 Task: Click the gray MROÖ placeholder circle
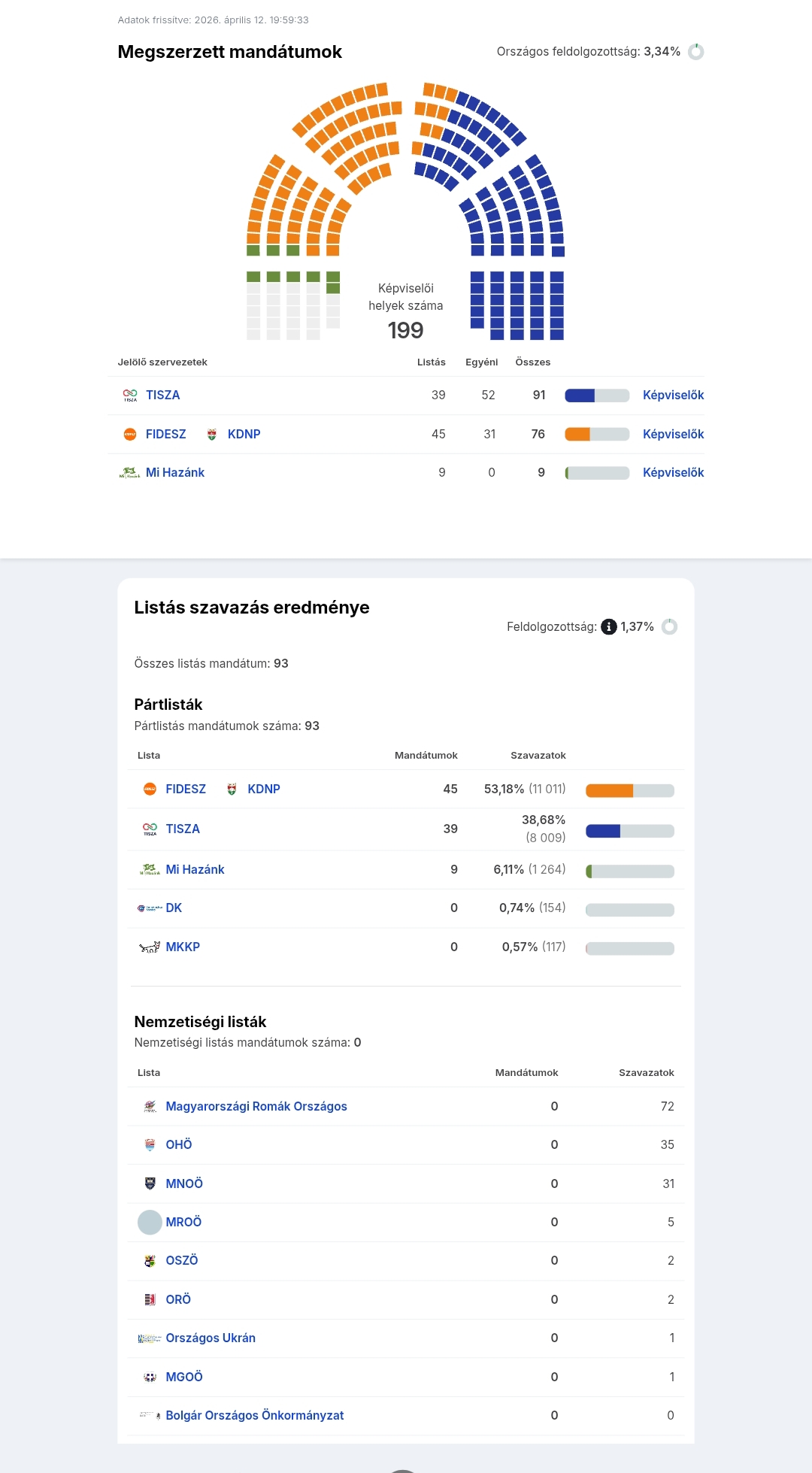tap(150, 1222)
